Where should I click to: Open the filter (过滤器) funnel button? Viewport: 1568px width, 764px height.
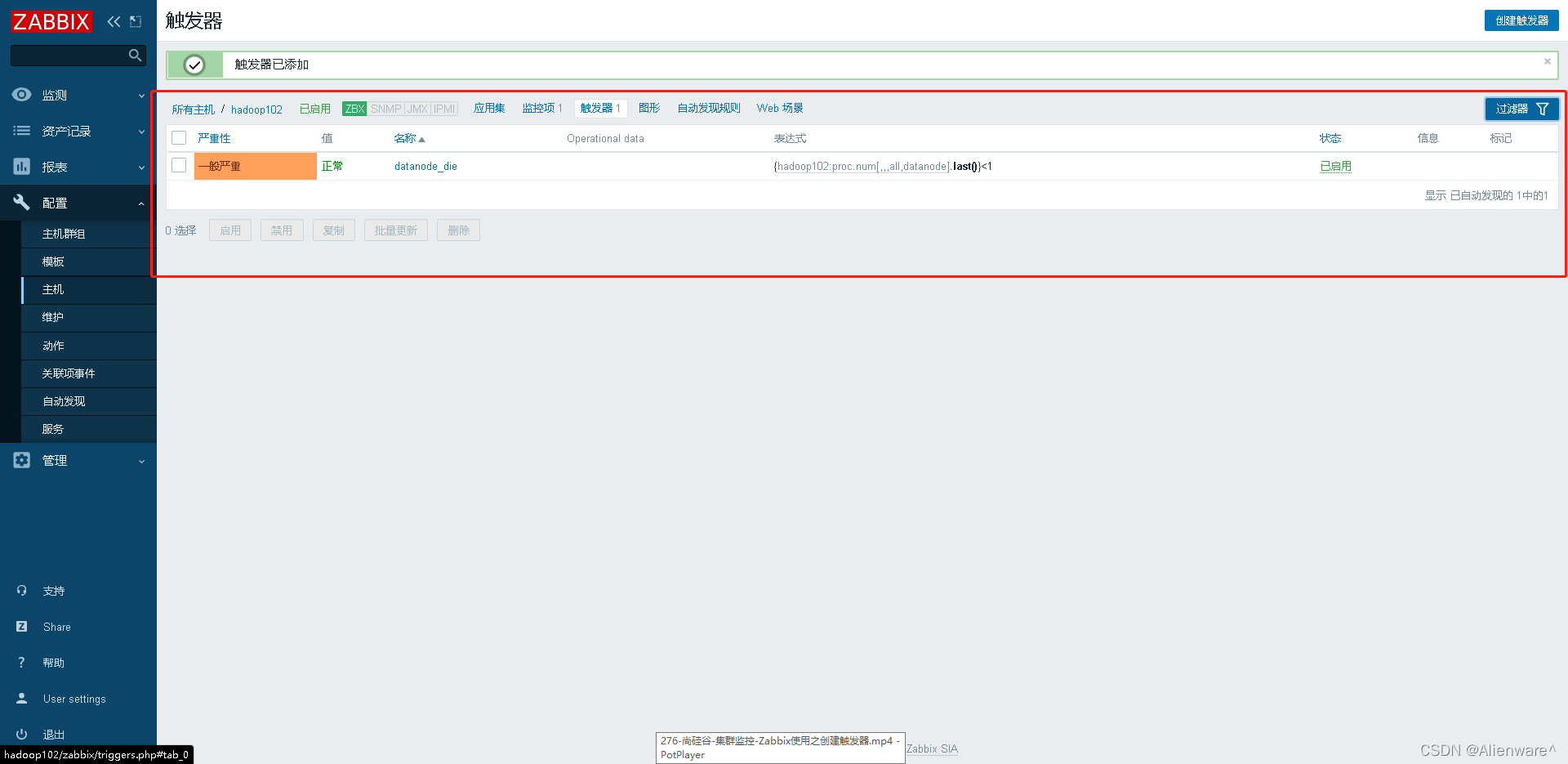point(1521,109)
